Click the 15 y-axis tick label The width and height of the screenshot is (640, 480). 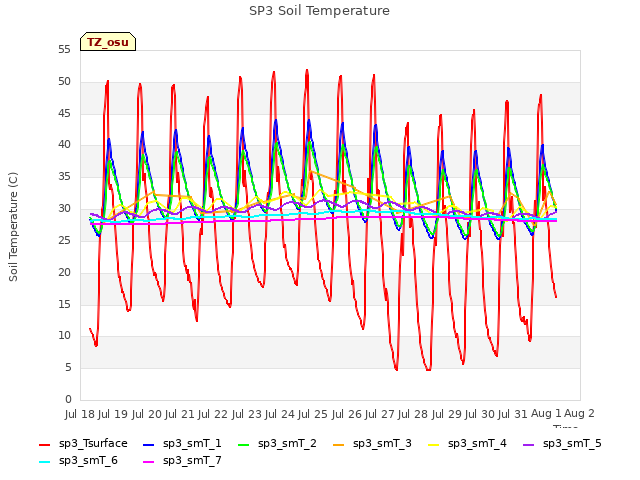point(64,304)
